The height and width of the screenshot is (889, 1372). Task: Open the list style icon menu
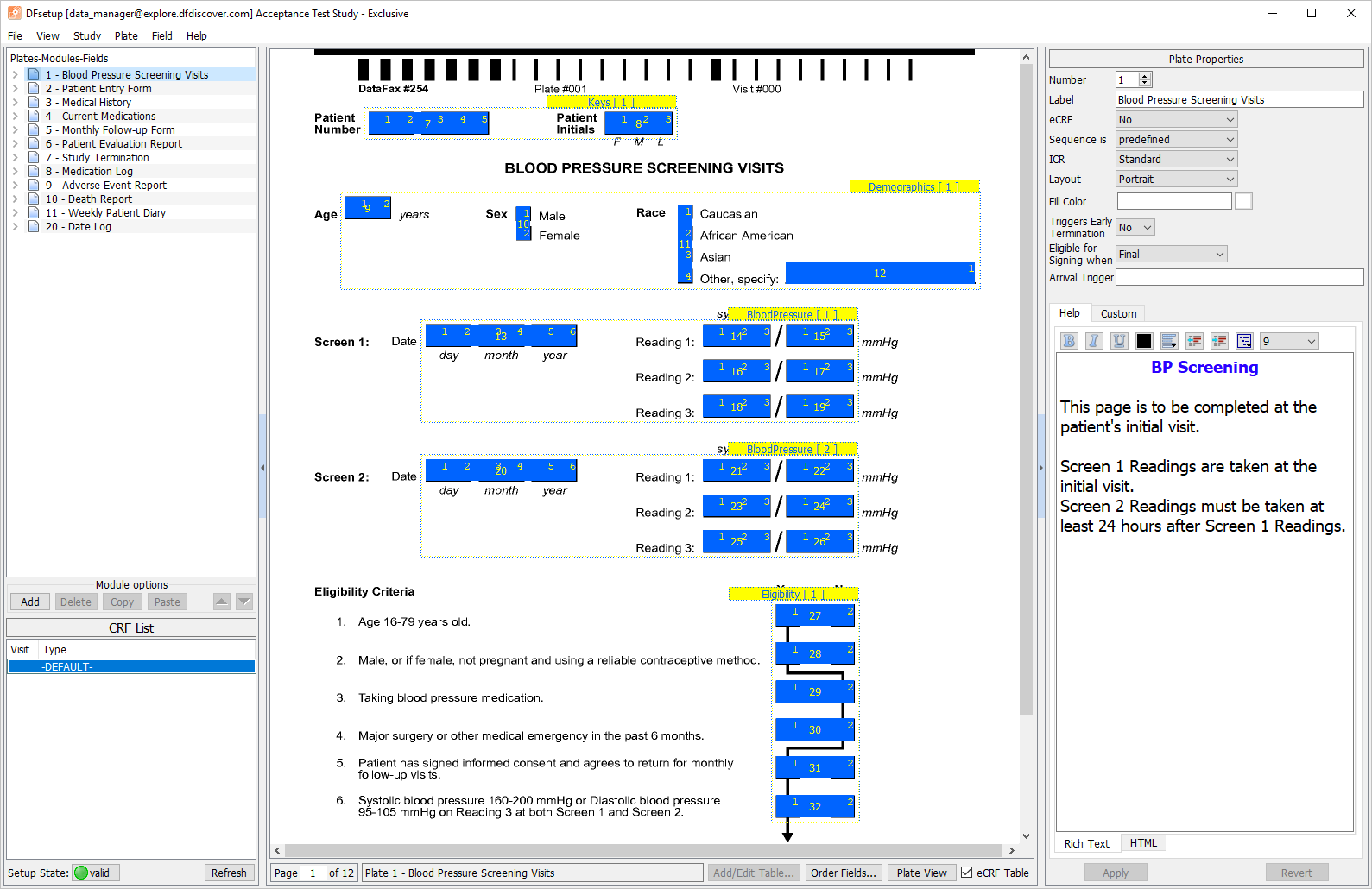click(1244, 341)
